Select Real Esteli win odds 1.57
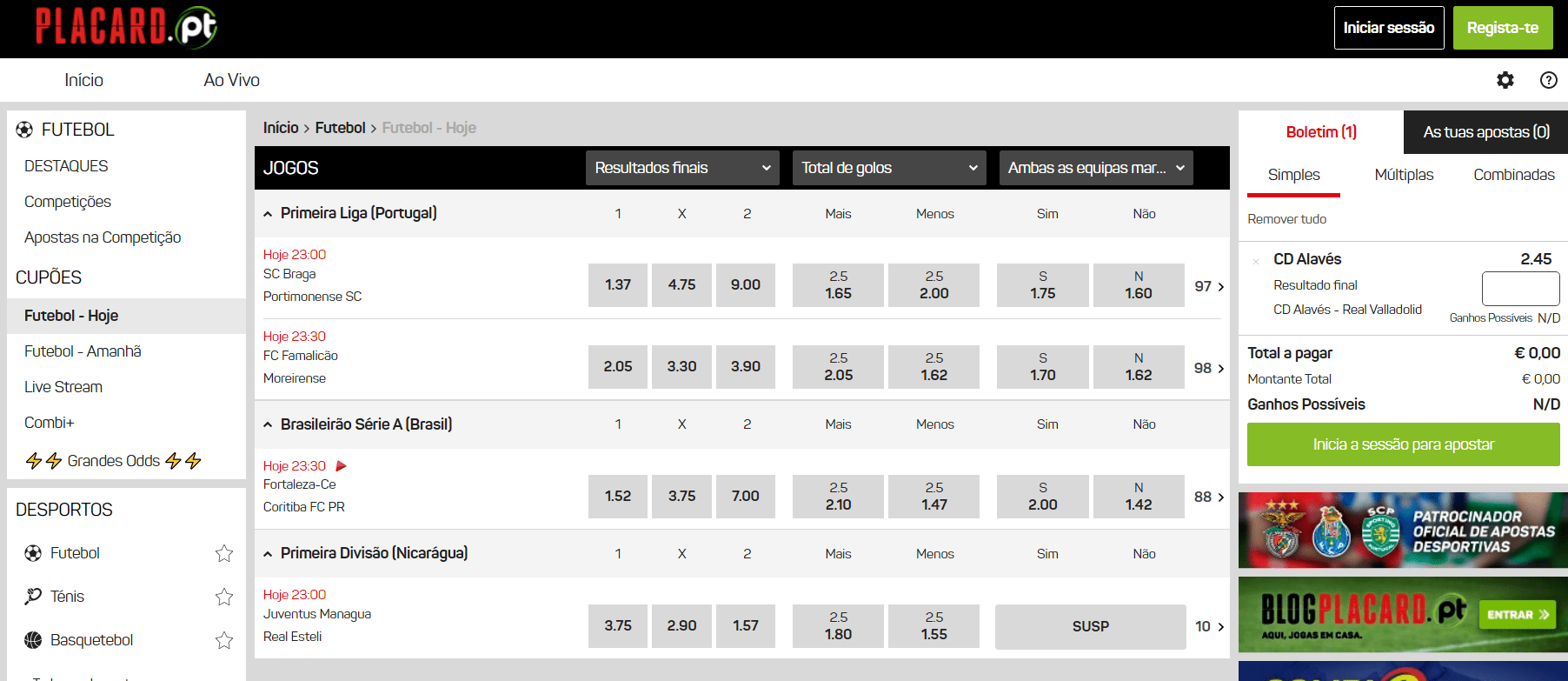Image resolution: width=1568 pixels, height=681 pixels. coord(746,626)
